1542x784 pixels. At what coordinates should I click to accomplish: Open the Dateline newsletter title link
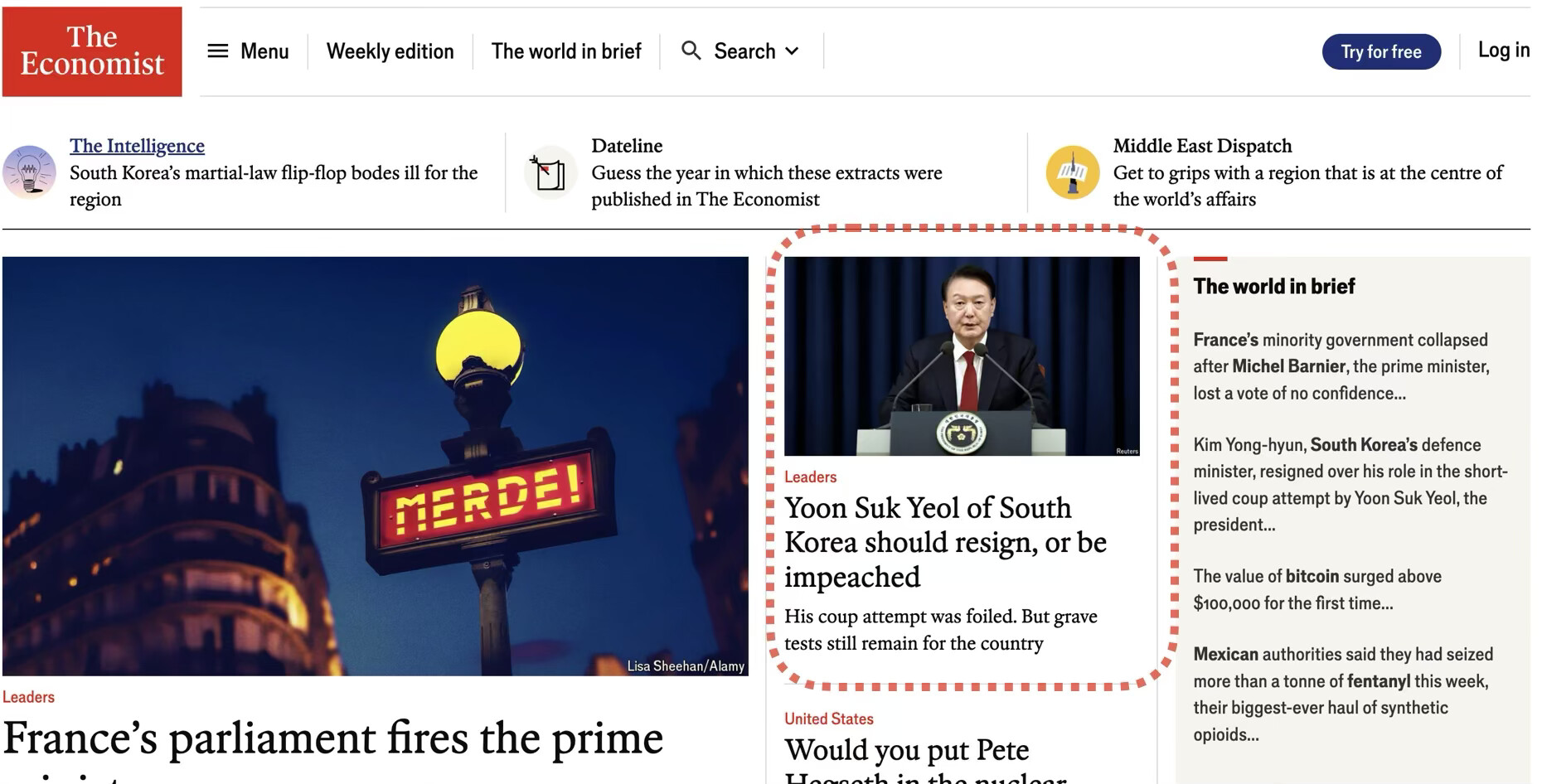click(x=627, y=146)
